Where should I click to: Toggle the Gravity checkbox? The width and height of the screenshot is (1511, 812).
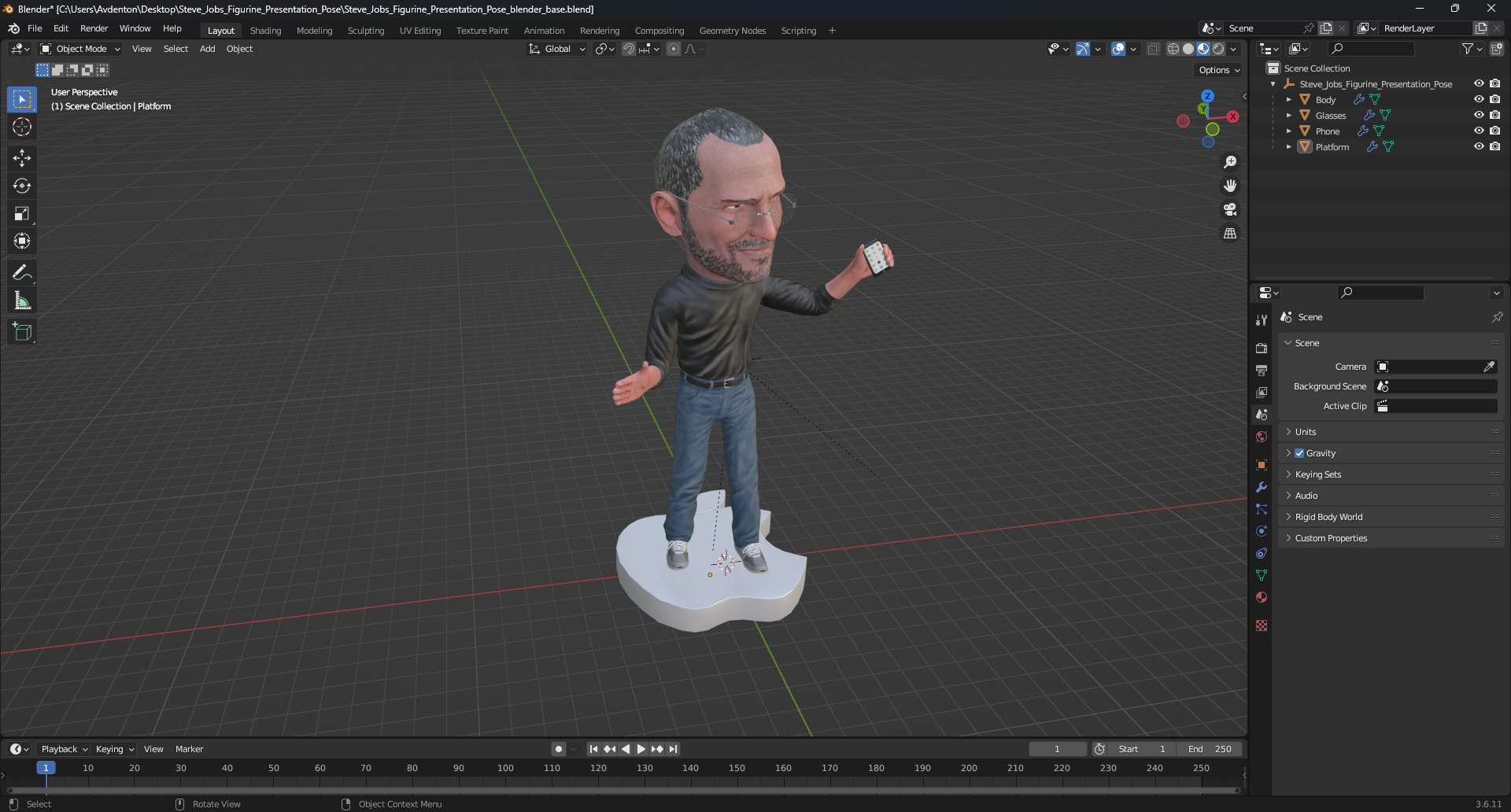pyautogui.click(x=1299, y=453)
